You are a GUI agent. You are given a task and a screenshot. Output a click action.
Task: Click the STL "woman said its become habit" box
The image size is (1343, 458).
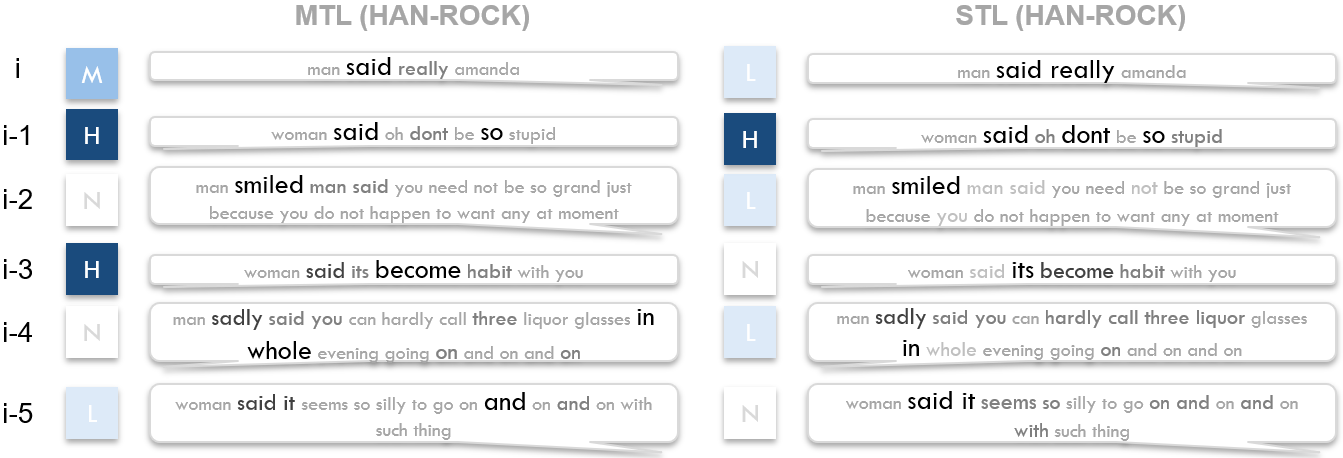[x=1071, y=271]
